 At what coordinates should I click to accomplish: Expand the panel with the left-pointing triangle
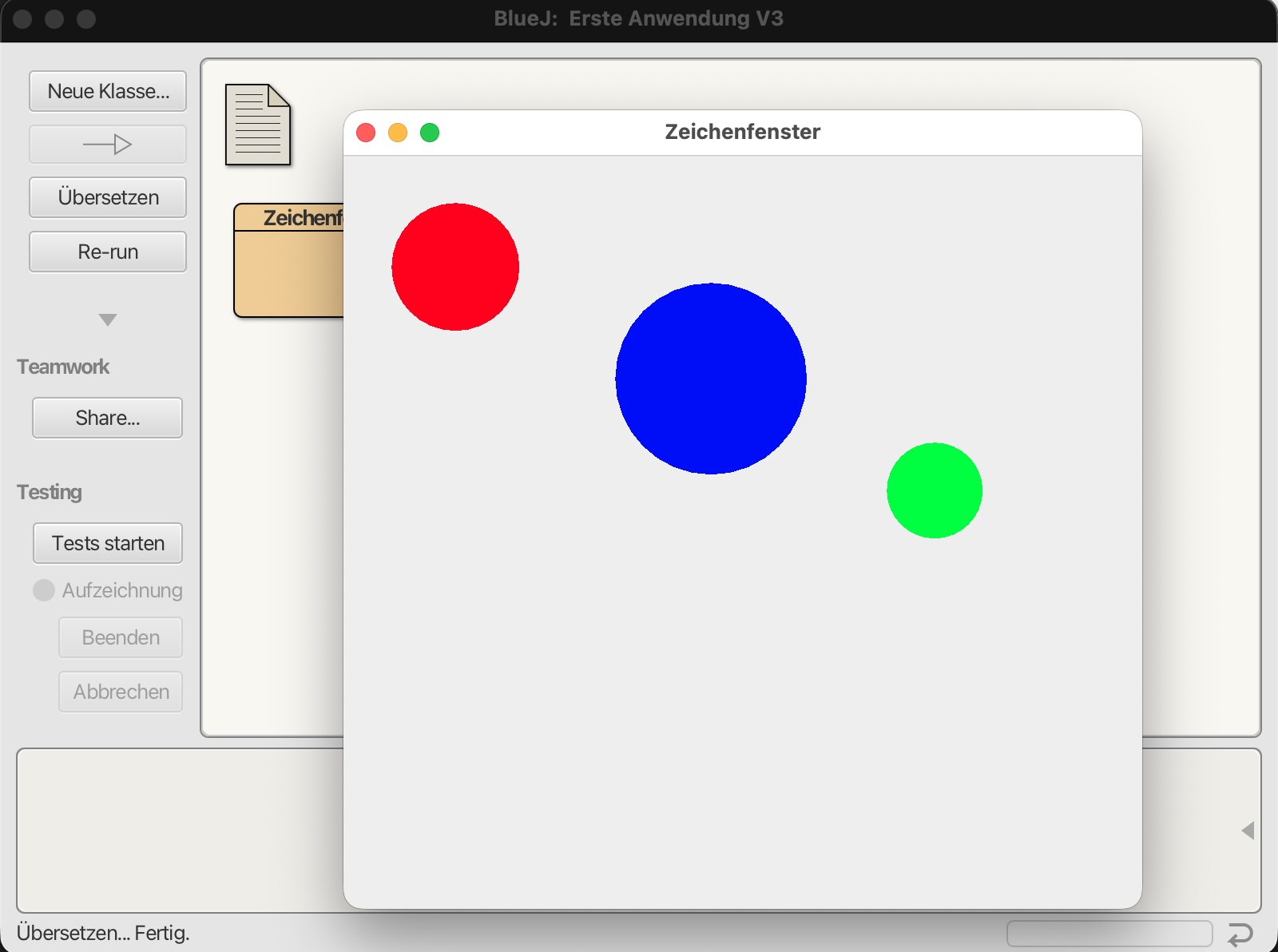(x=1248, y=831)
